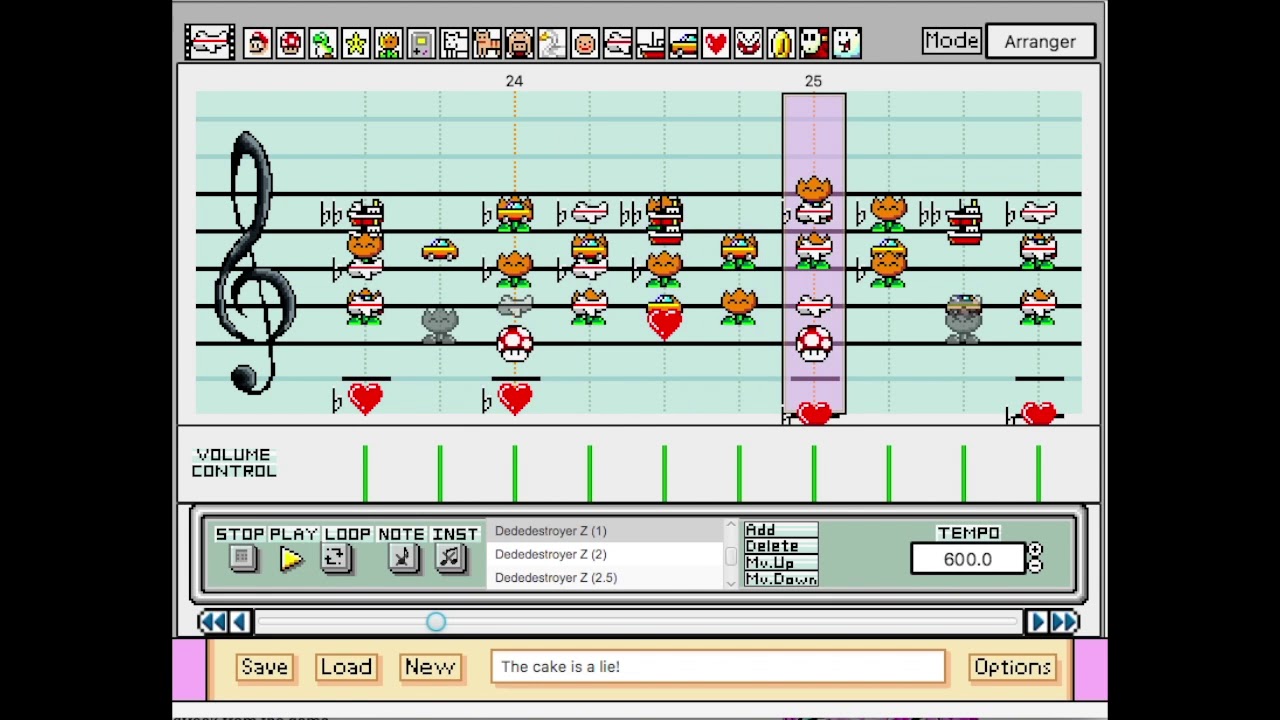Toggle the LOOP button
The width and height of the screenshot is (1280, 720).
[335, 558]
